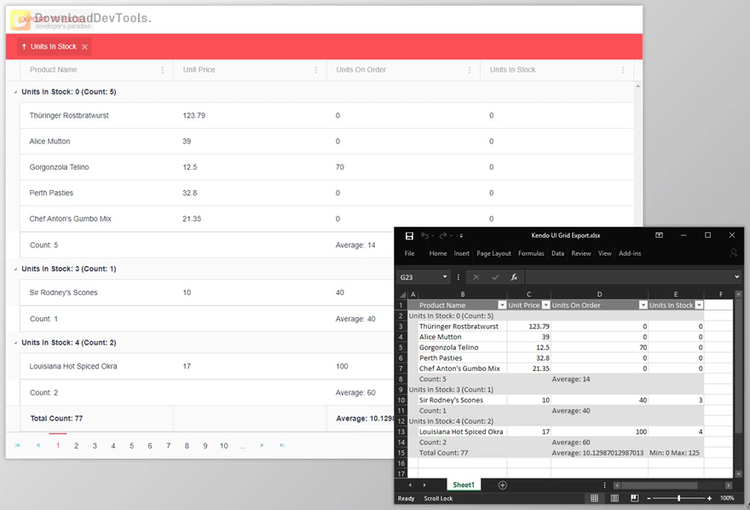Open Units In Stock filter dropdown in Excel
This screenshot has height=510, width=750.
point(699,305)
